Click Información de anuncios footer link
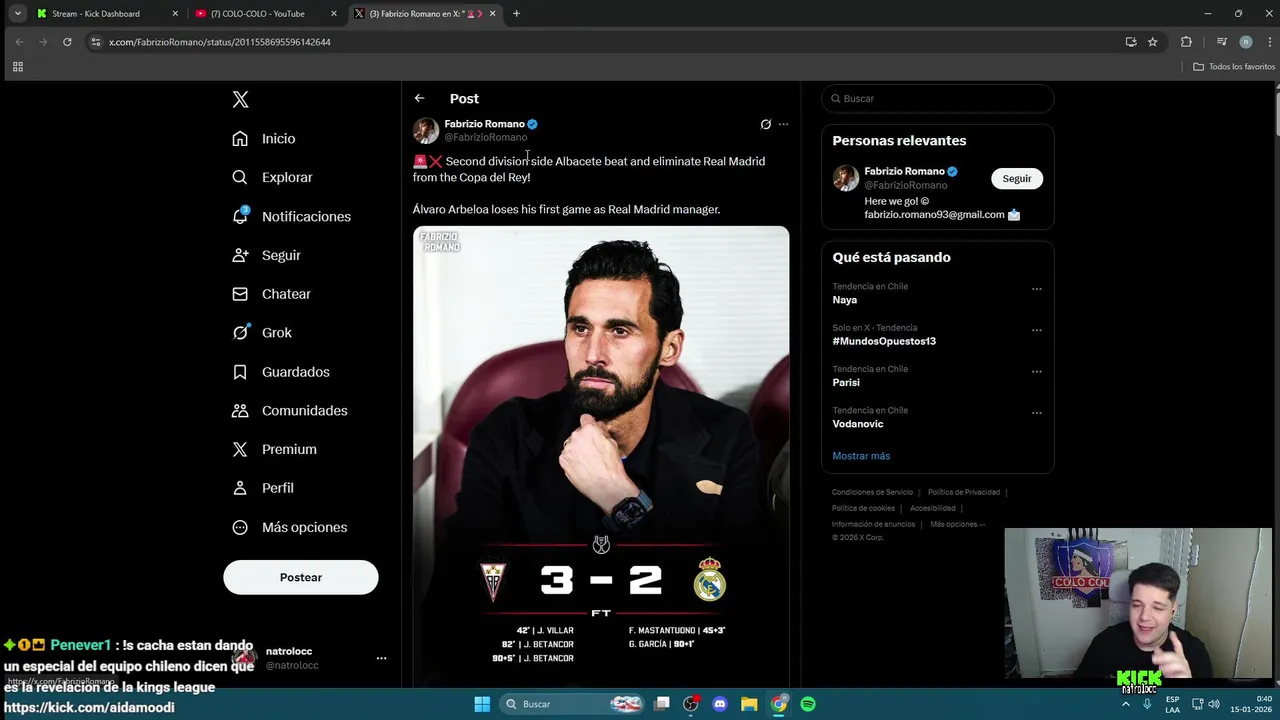The image size is (1280, 720). [x=873, y=524]
